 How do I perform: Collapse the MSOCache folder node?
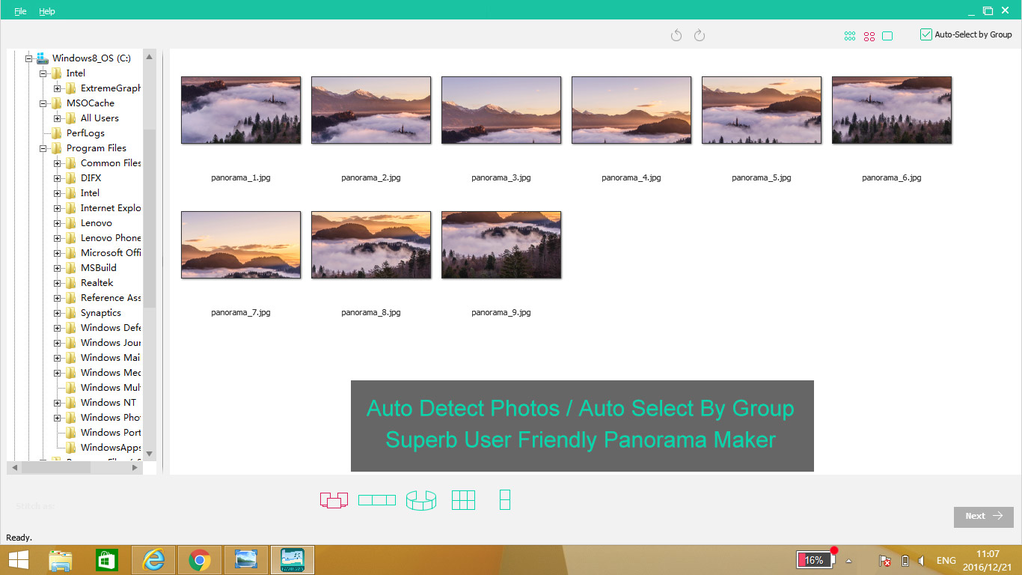43,103
